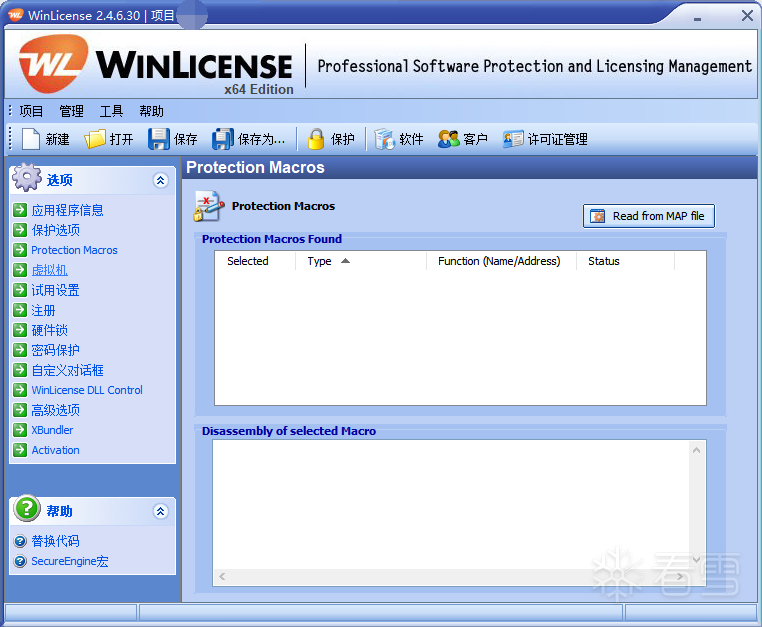Click the green arrow beside XBundler
This screenshot has height=627, width=762.
click(x=20, y=430)
